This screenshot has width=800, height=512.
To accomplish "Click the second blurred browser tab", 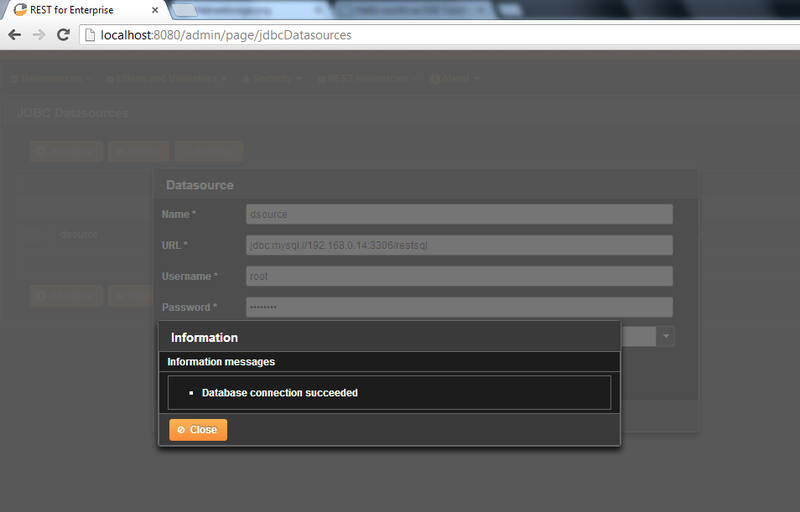I will [414, 10].
